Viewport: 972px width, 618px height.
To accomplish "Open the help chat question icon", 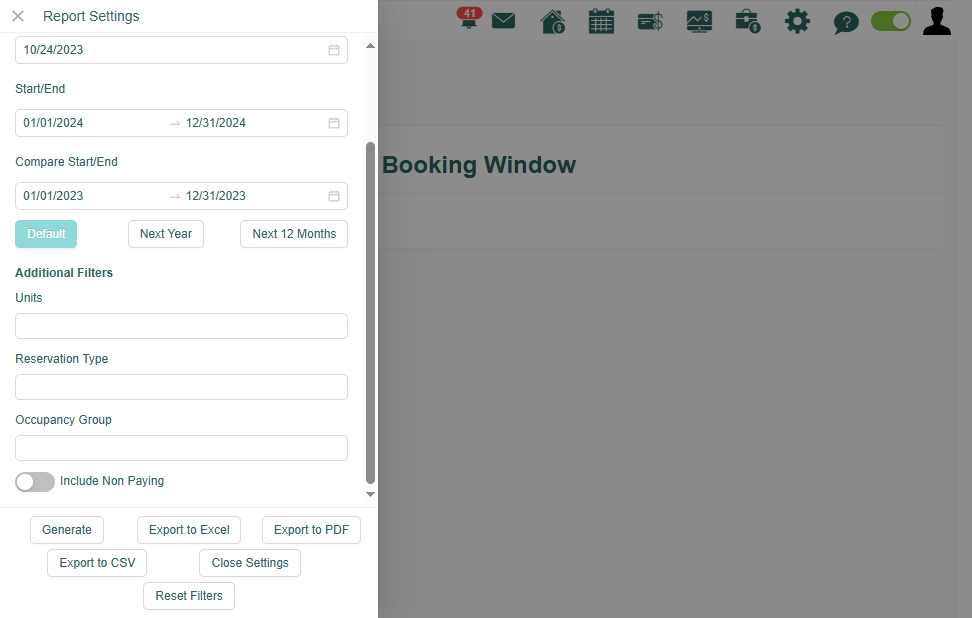I will 846,22.
